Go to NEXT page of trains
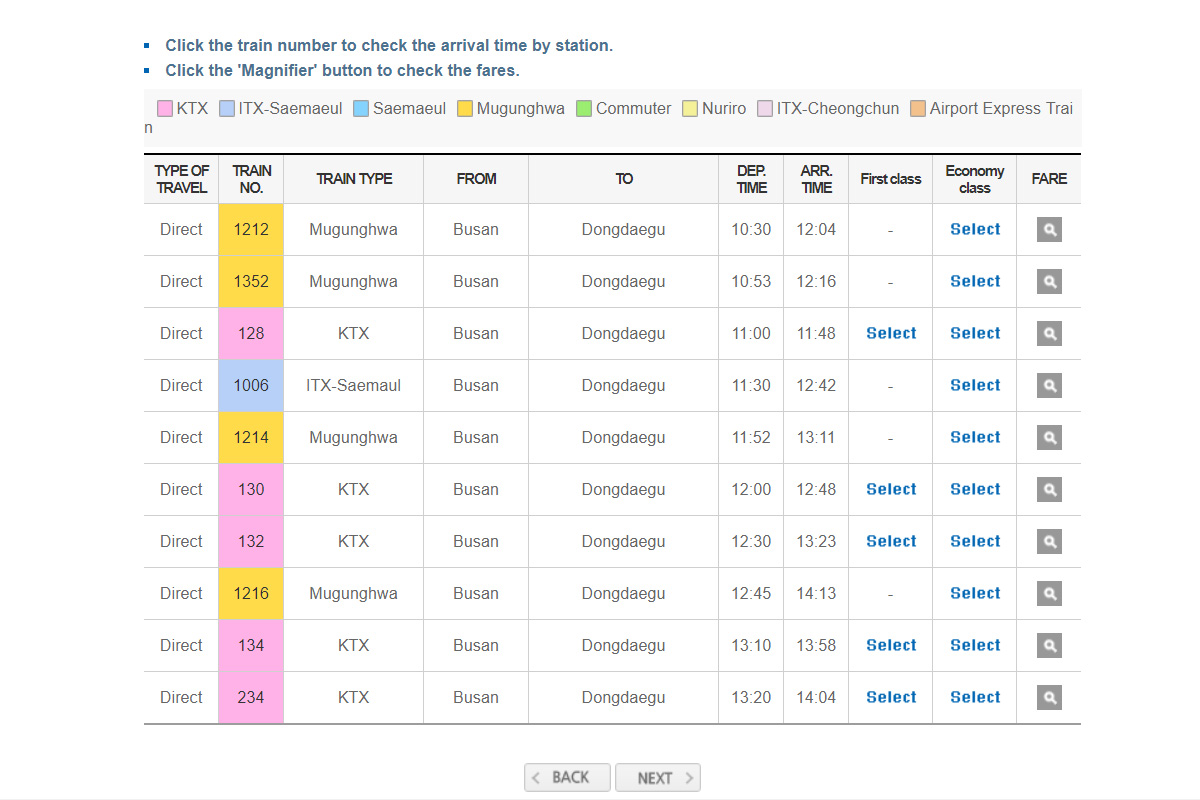This screenshot has height=800, width=1200. (657, 778)
